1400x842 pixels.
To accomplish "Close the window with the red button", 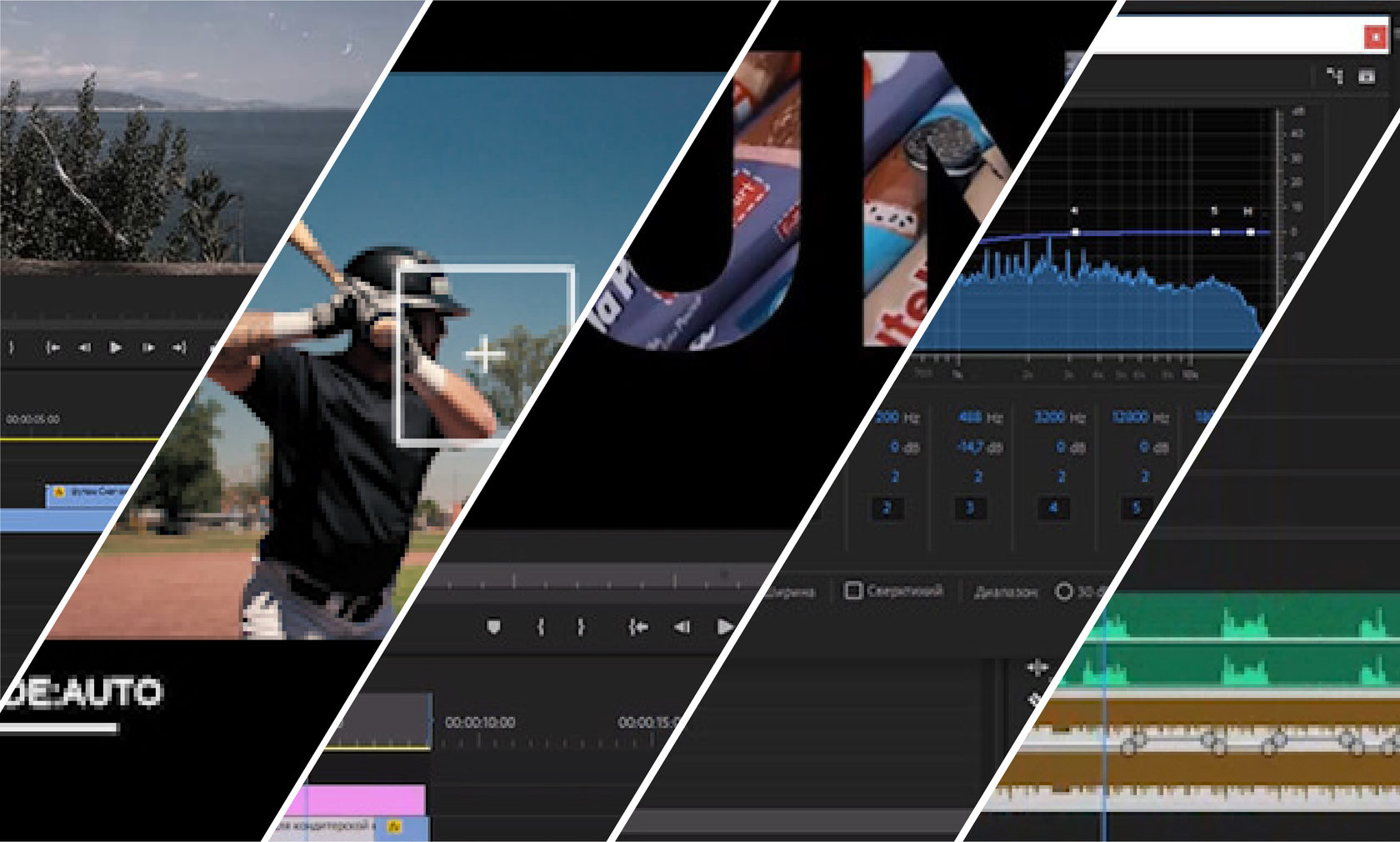I will click(x=1374, y=37).
